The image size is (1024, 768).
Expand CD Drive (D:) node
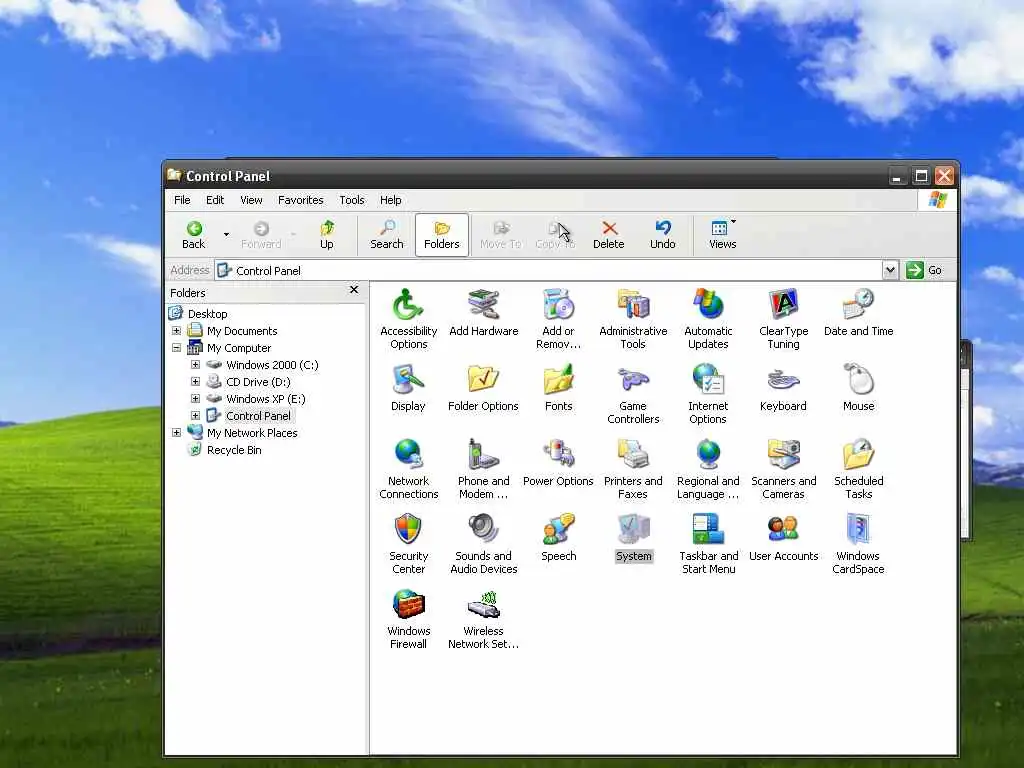tap(195, 382)
